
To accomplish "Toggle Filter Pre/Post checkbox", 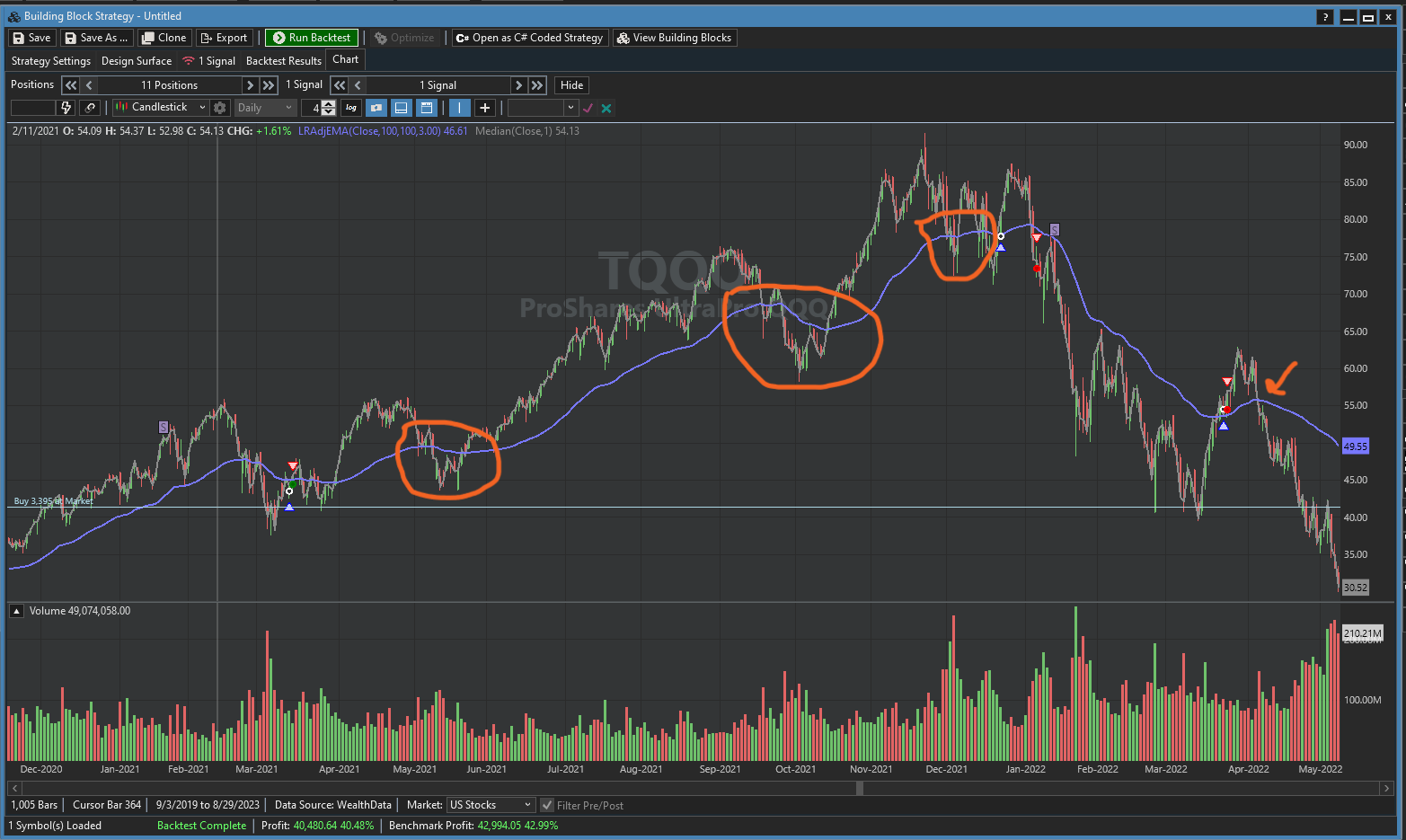I will [x=547, y=805].
